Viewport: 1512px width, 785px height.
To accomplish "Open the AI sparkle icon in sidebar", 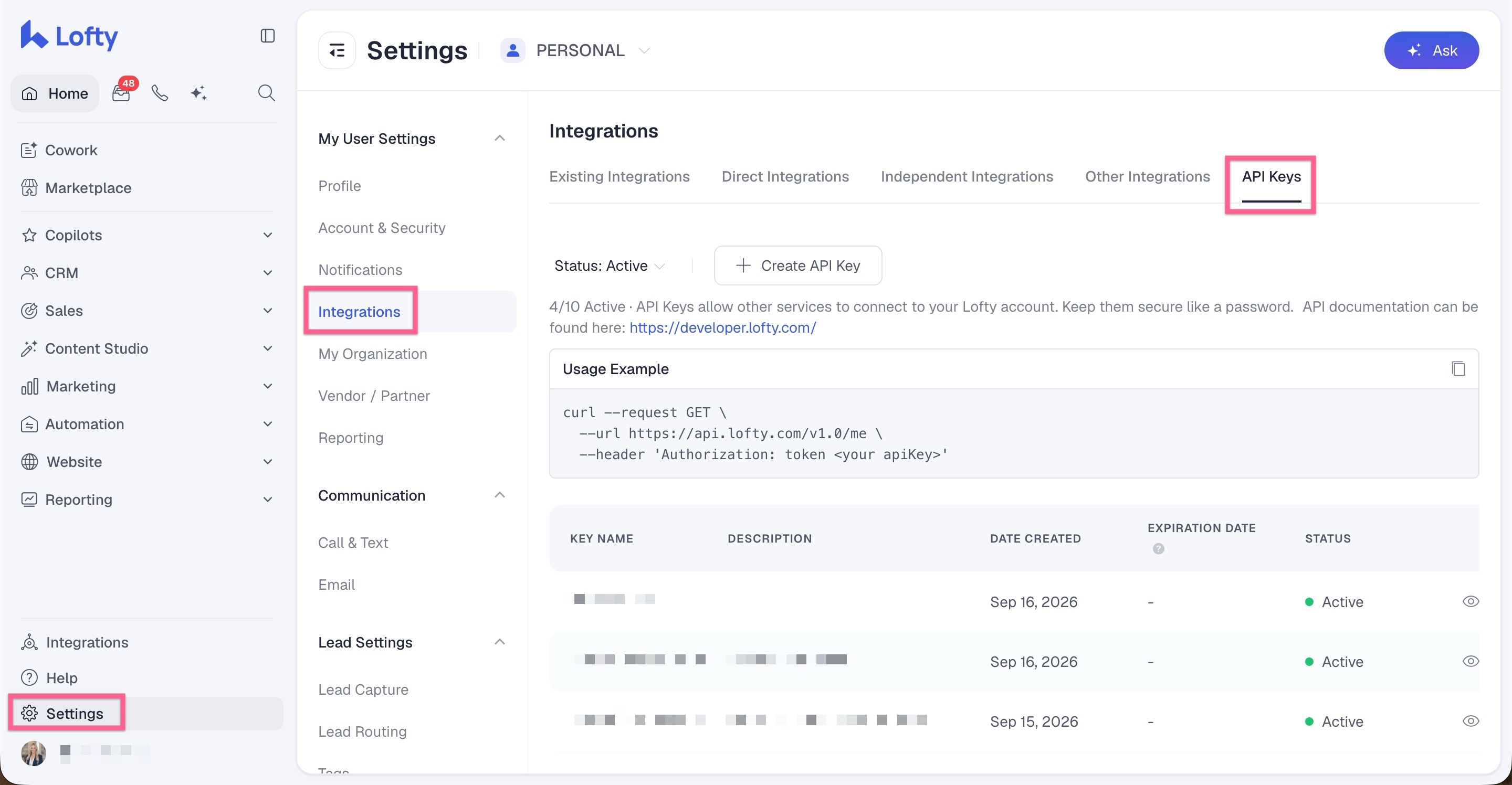I will [198, 93].
